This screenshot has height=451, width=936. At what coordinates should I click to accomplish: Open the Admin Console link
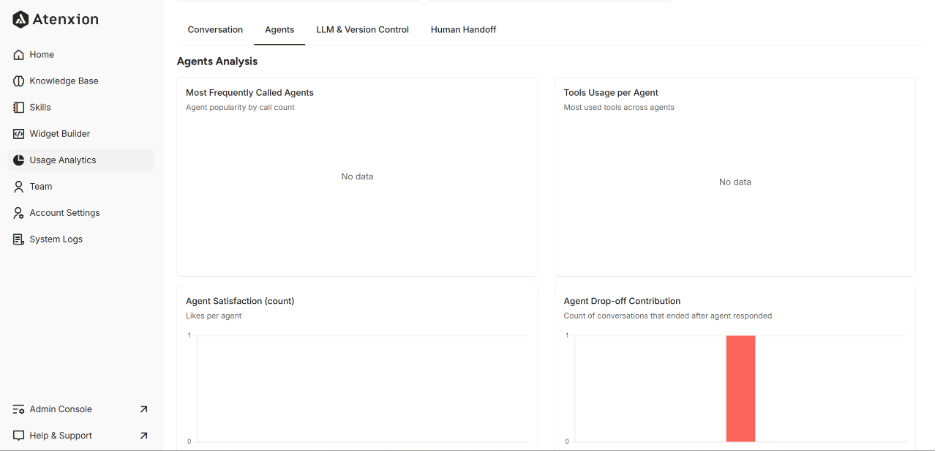coord(81,409)
